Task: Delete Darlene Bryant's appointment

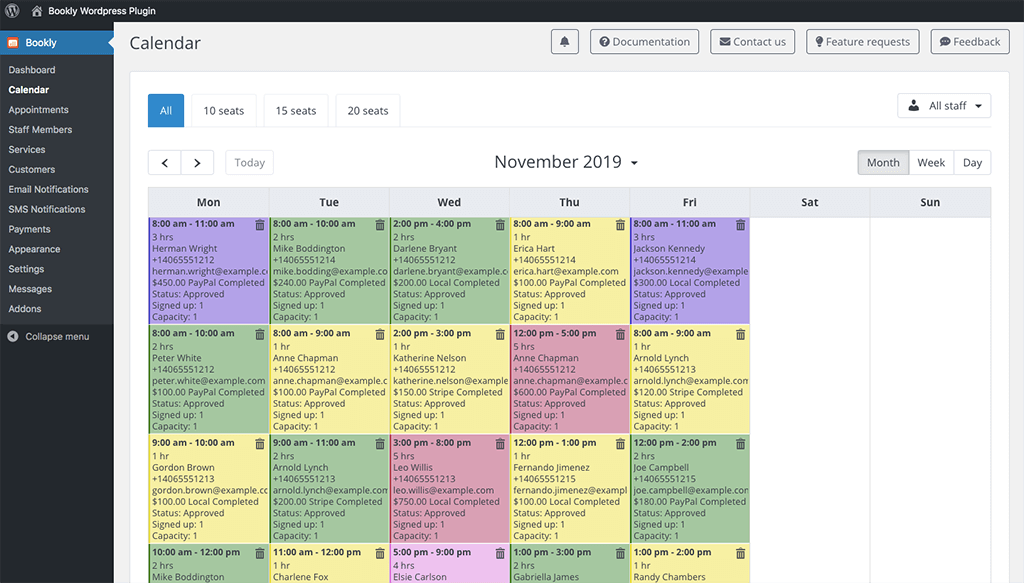Action: [x=500, y=225]
